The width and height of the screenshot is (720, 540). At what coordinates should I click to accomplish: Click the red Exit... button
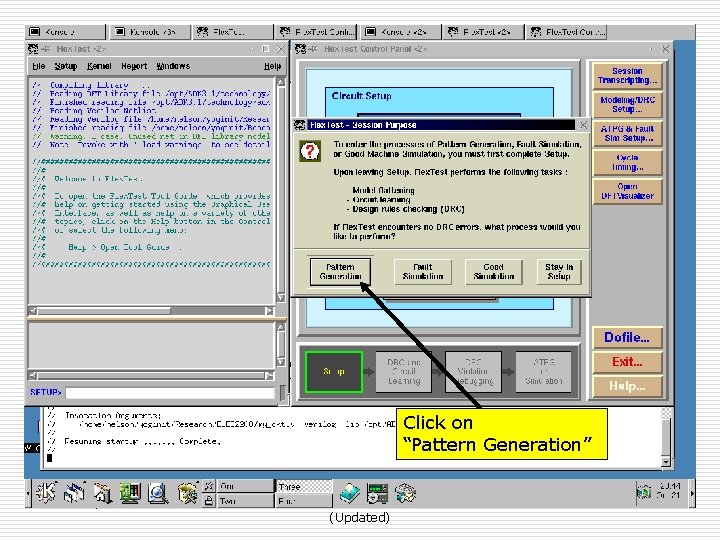click(627, 362)
